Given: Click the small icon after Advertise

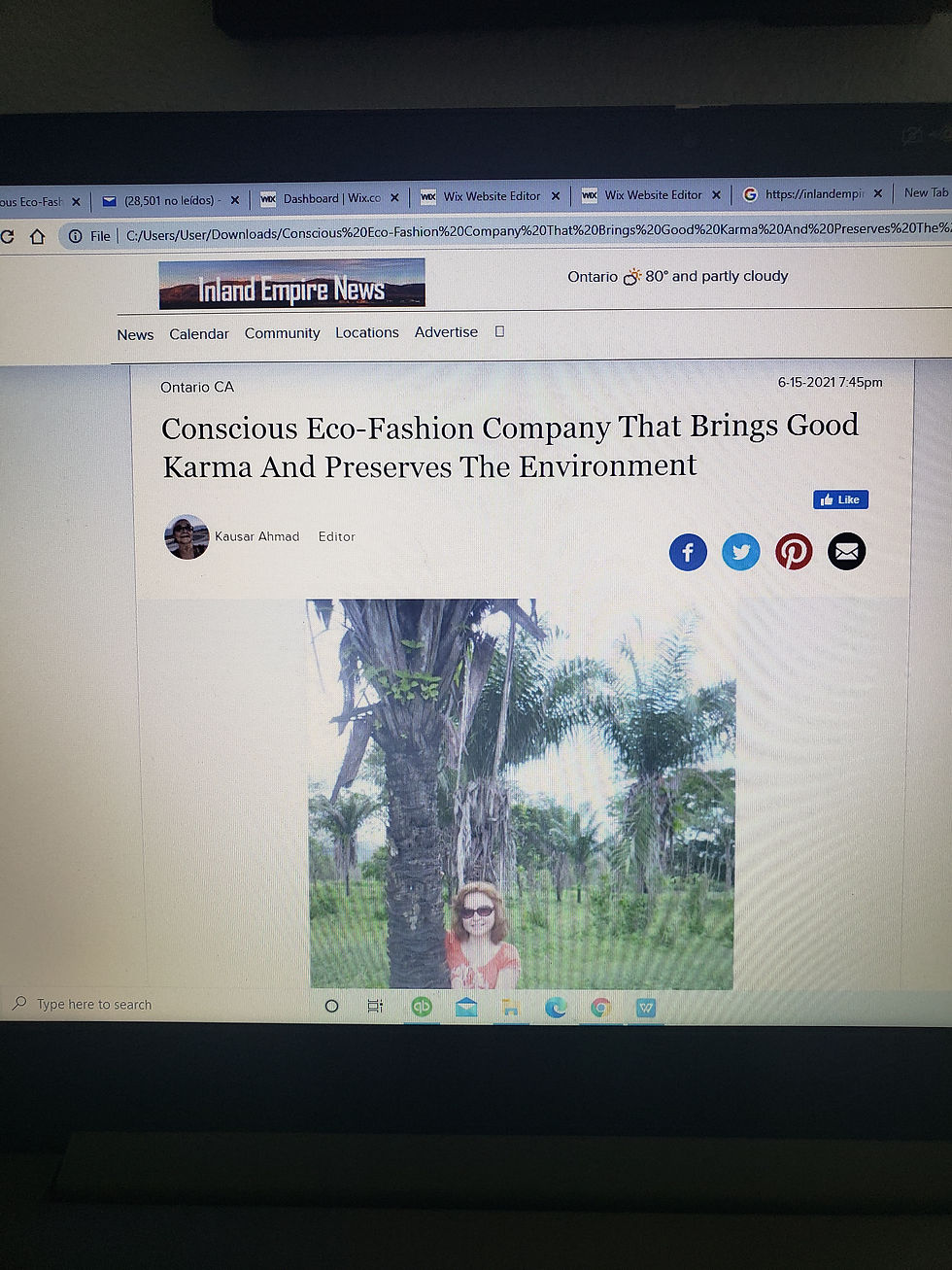Looking at the screenshot, I should coord(500,331).
